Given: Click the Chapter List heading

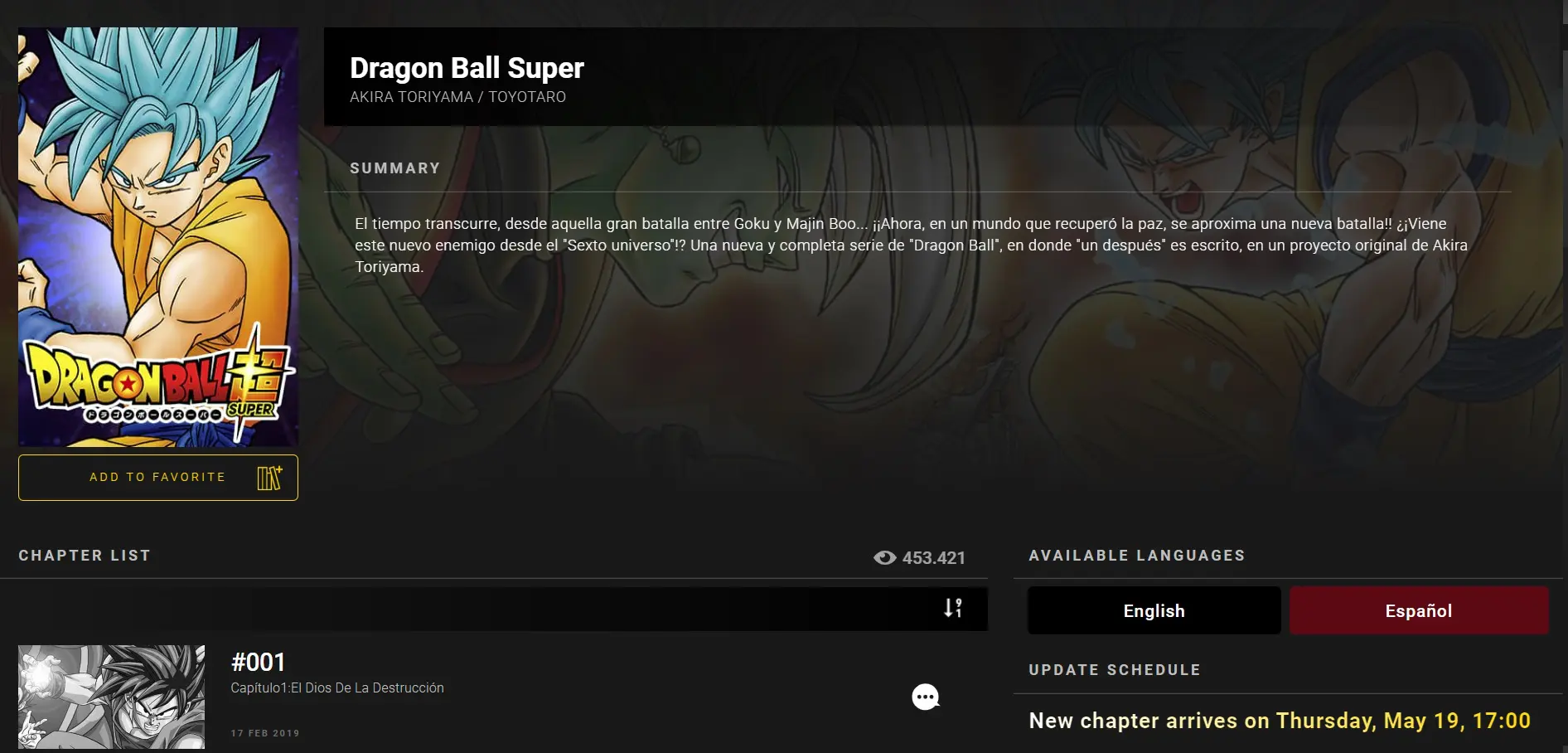Looking at the screenshot, I should tap(85, 556).
